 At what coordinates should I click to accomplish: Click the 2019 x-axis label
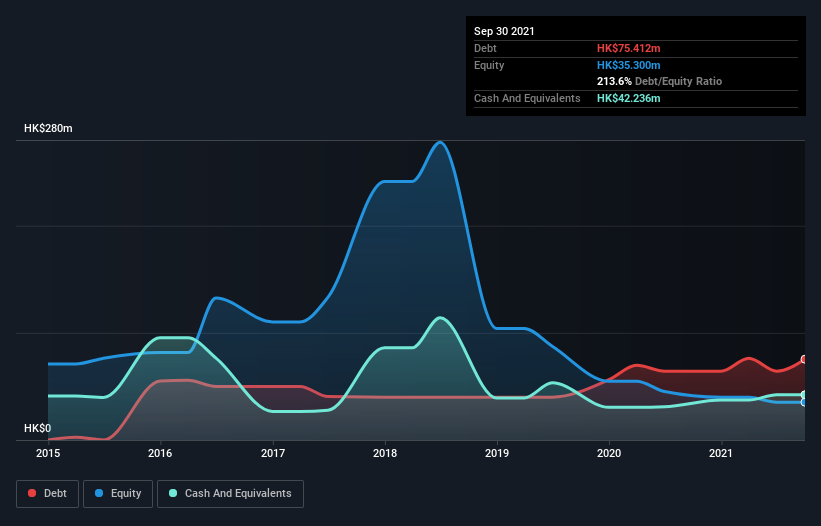click(x=497, y=453)
